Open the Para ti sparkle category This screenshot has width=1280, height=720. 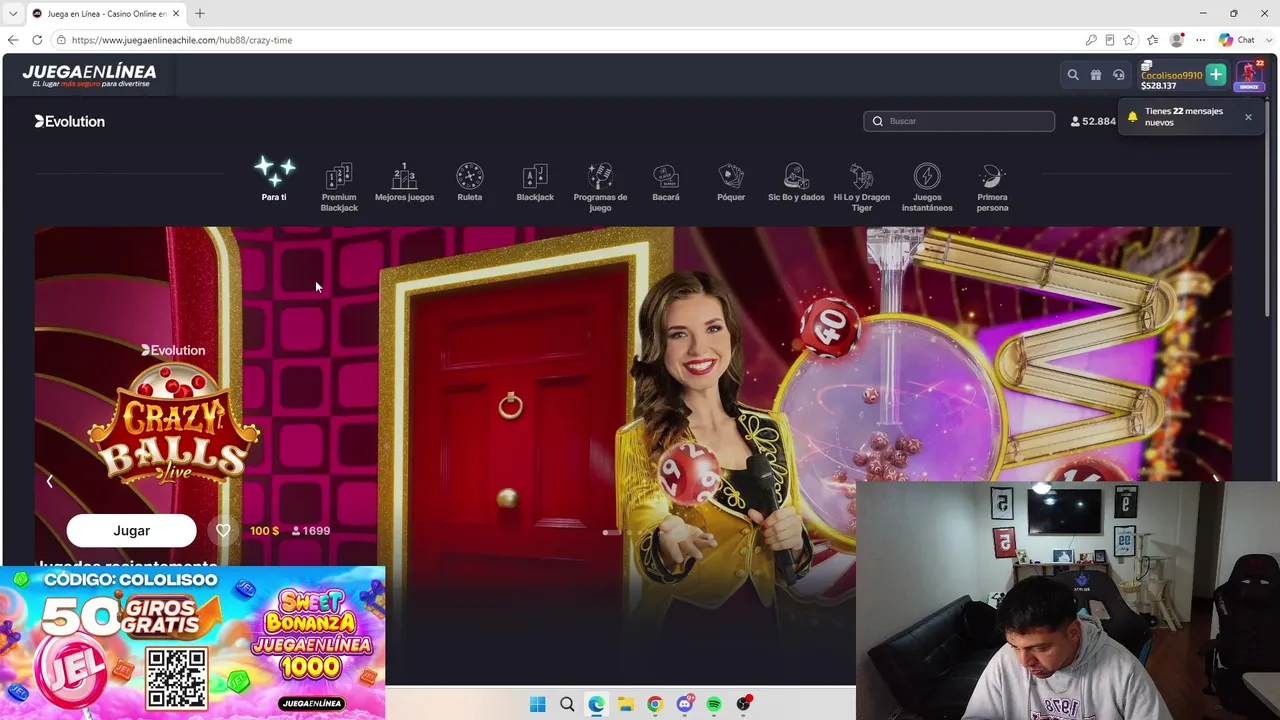[274, 180]
